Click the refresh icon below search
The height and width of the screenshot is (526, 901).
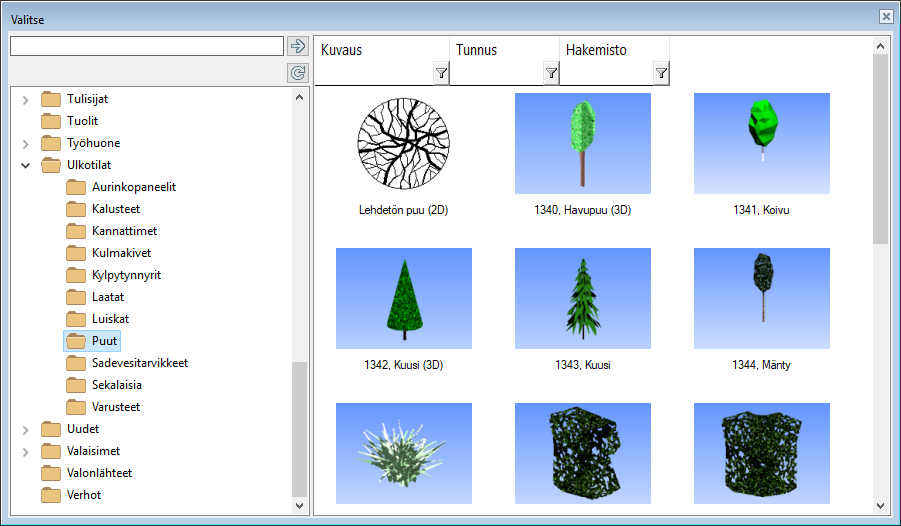[297, 73]
